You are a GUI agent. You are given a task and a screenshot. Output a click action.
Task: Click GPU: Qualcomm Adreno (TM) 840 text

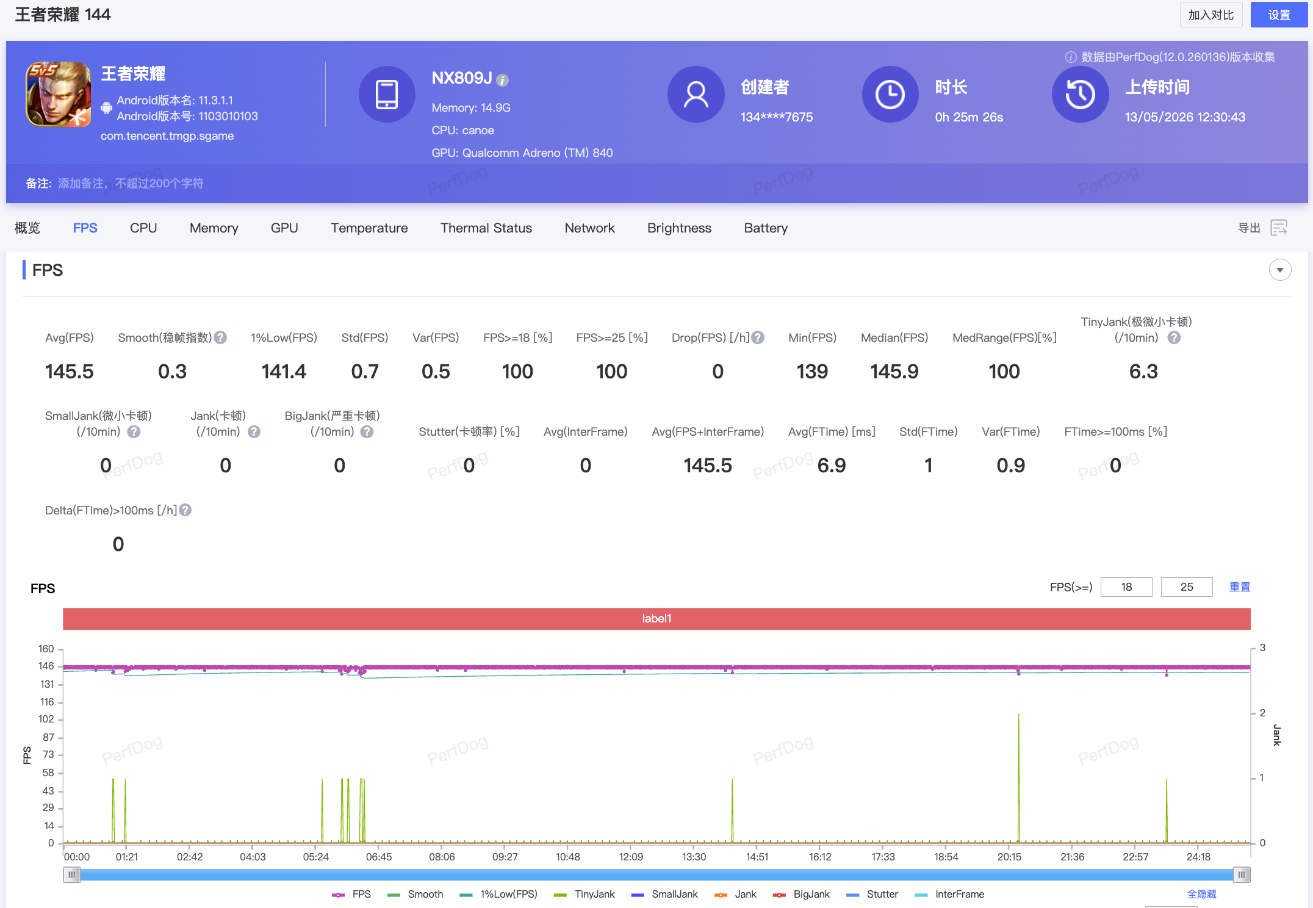coord(522,153)
